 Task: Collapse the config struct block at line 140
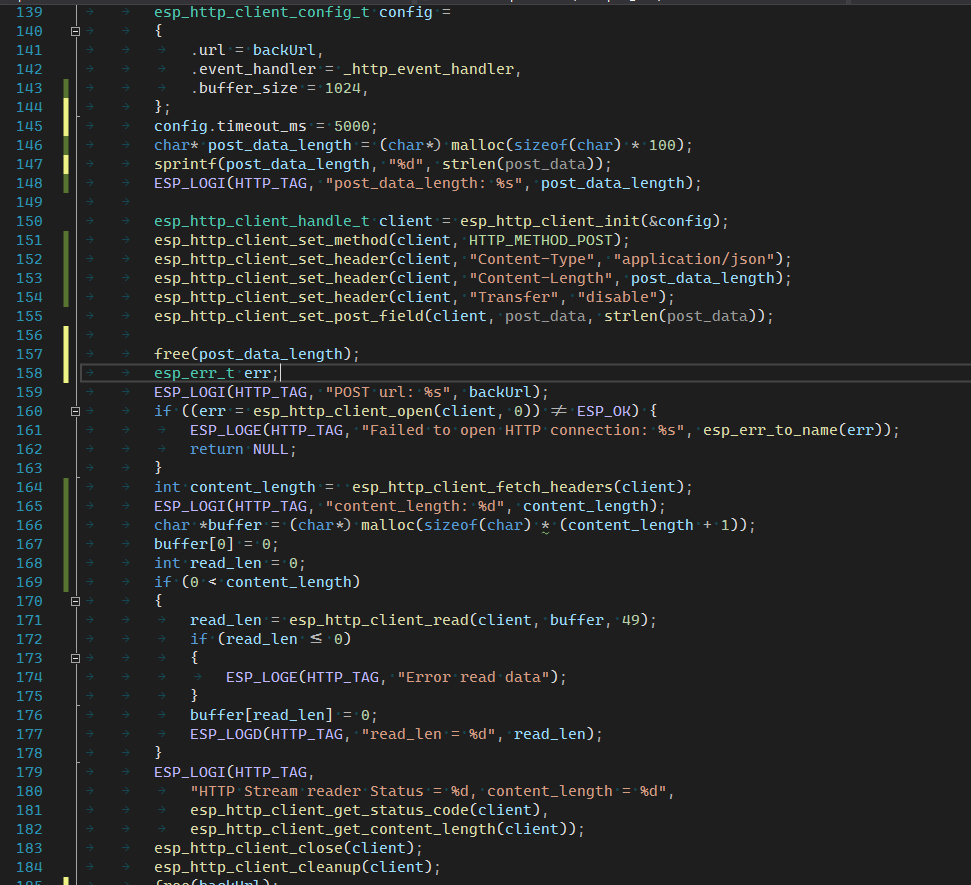tap(76, 31)
